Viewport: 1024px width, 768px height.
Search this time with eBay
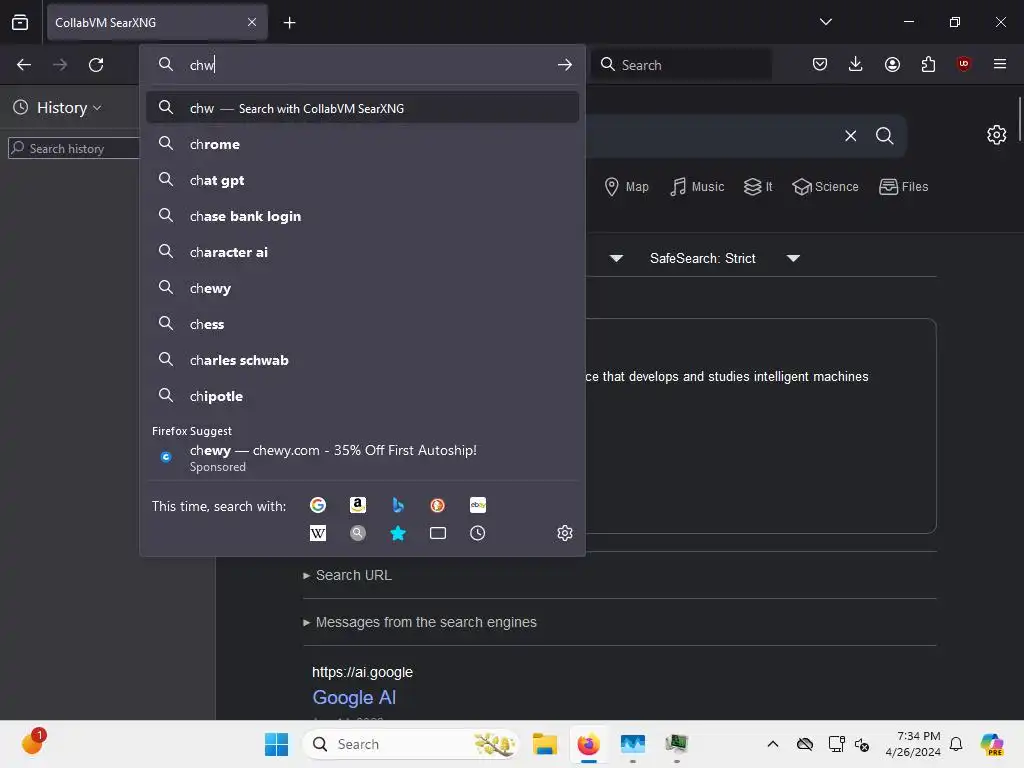click(478, 505)
